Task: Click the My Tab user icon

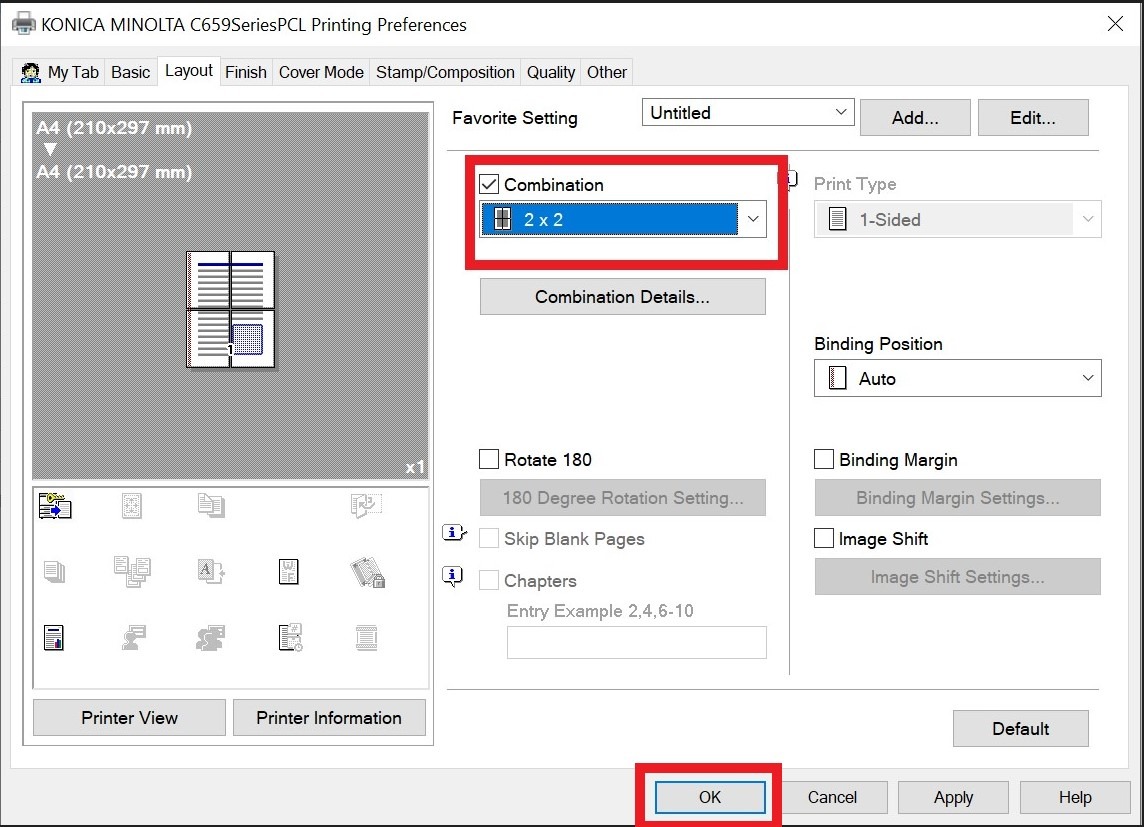Action: (30, 72)
